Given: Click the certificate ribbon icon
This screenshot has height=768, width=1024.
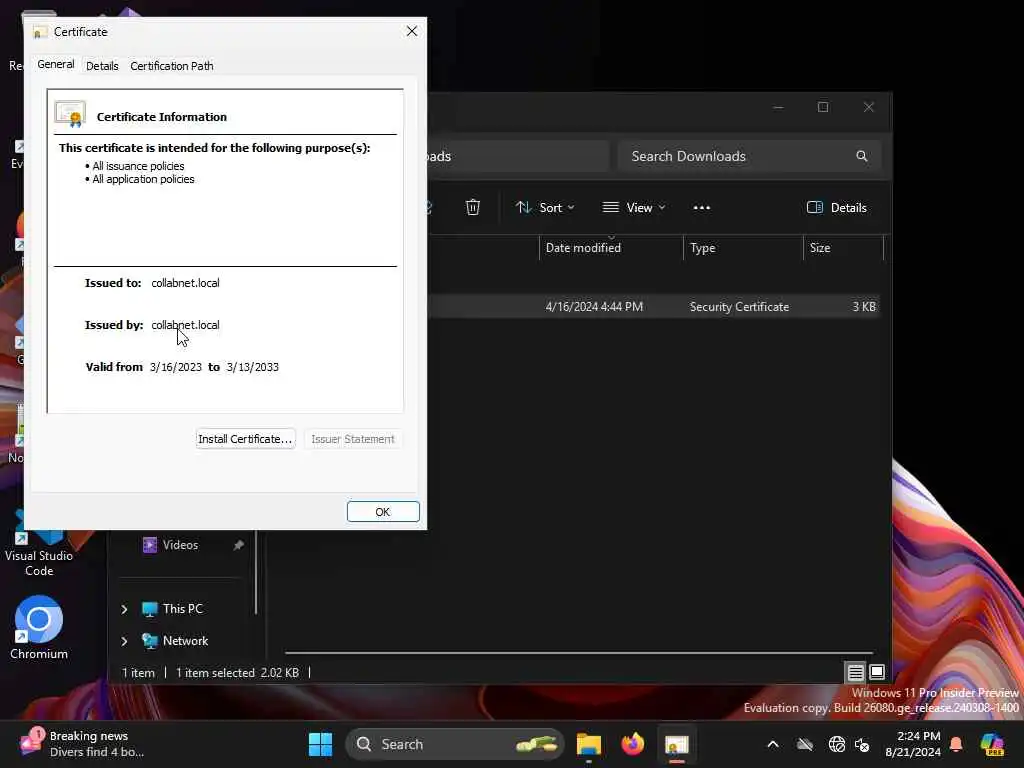Looking at the screenshot, I should (71, 114).
